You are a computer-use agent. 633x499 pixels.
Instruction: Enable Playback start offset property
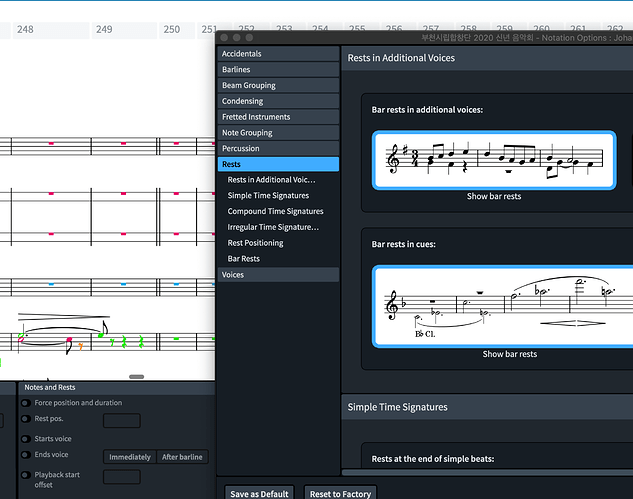point(26,475)
